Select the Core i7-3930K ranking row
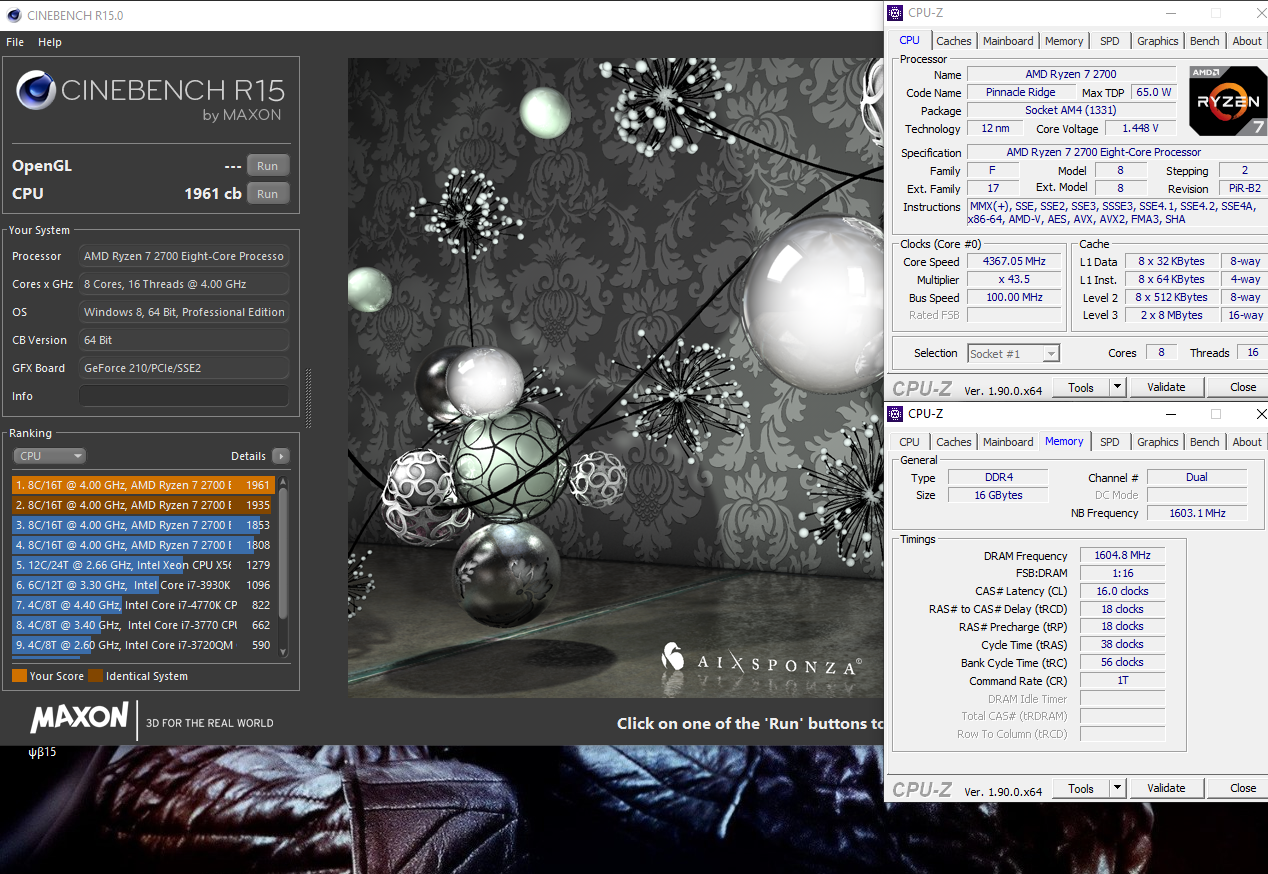 (x=144, y=585)
